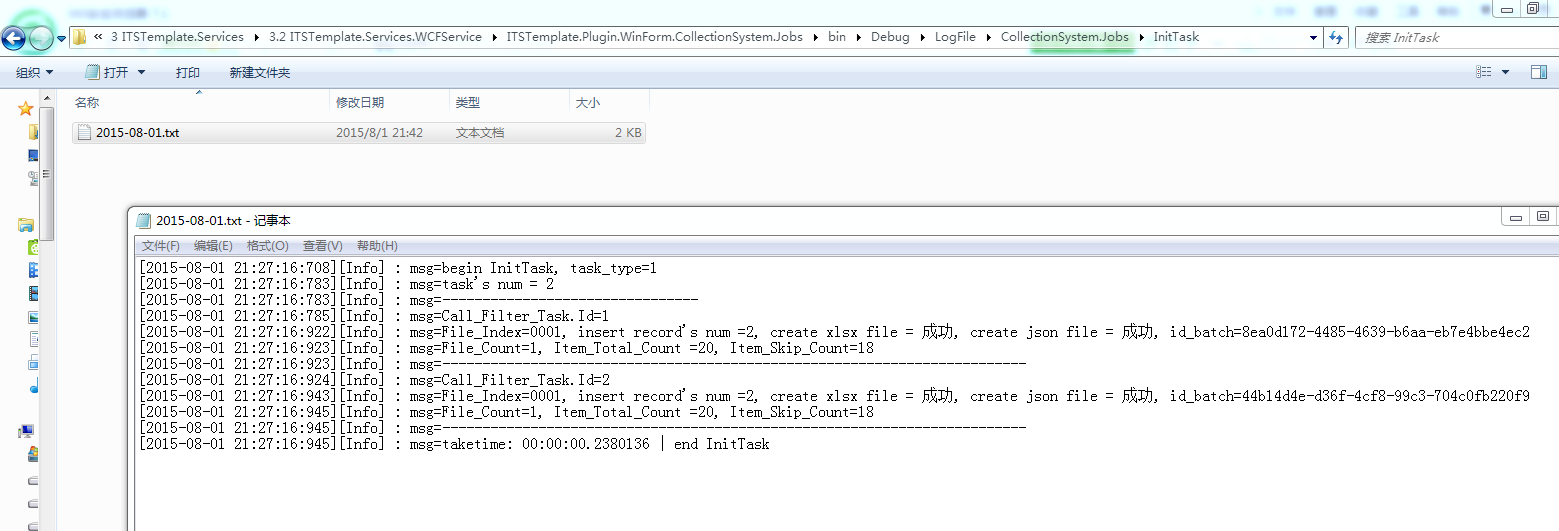Click the Libraries icon in navigation pane

[26, 225]
